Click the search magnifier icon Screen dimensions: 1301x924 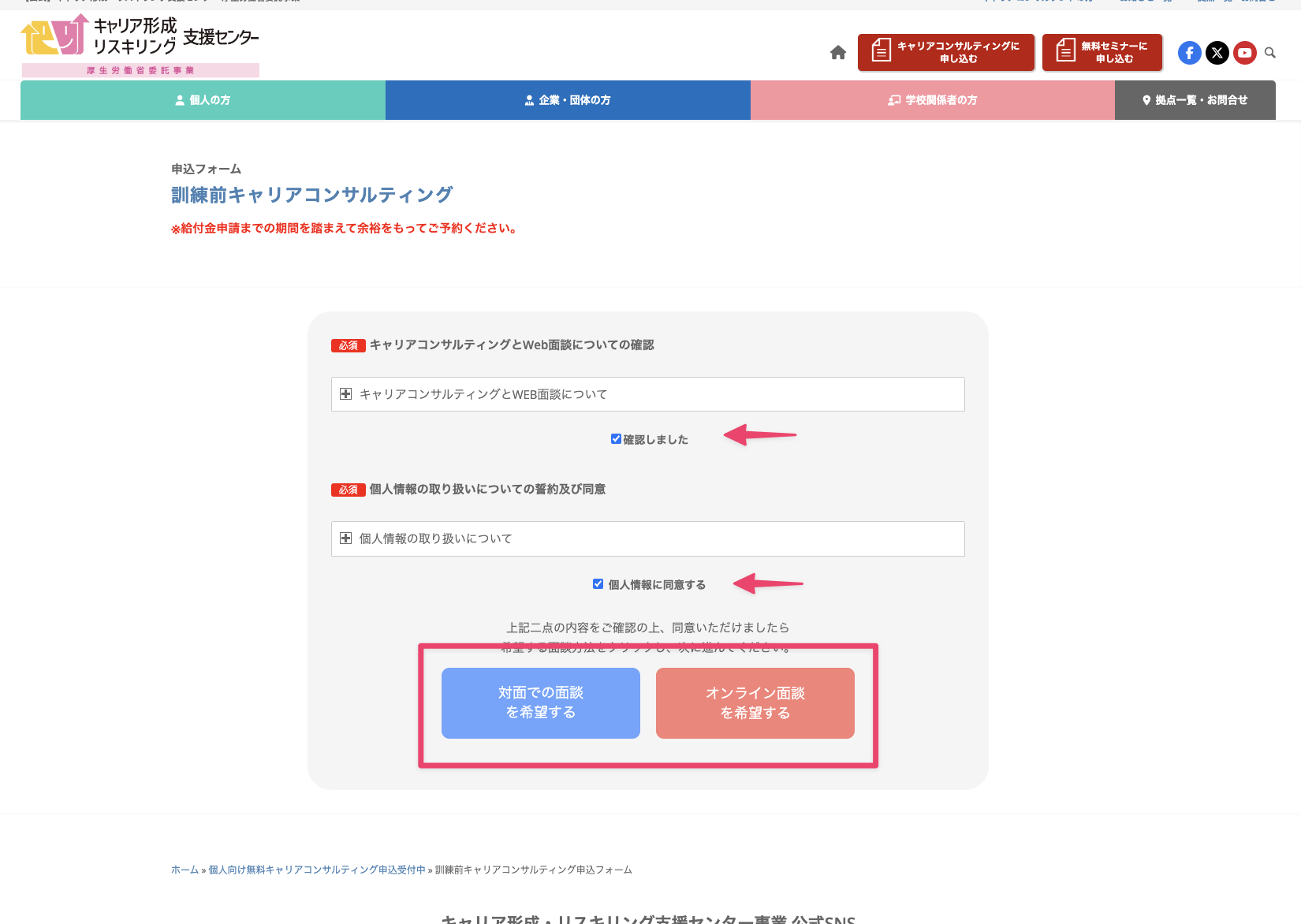click(1270, 53)
